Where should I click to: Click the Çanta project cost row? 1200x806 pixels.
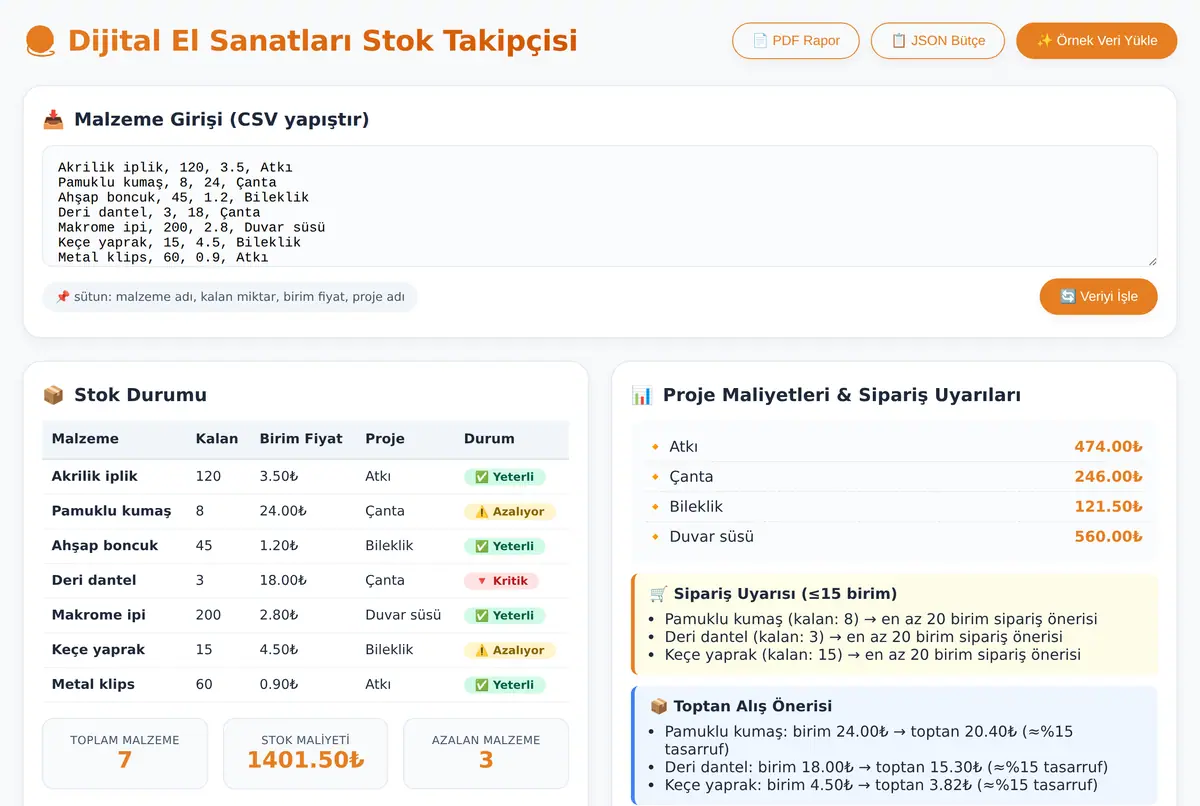pos(895,477)
